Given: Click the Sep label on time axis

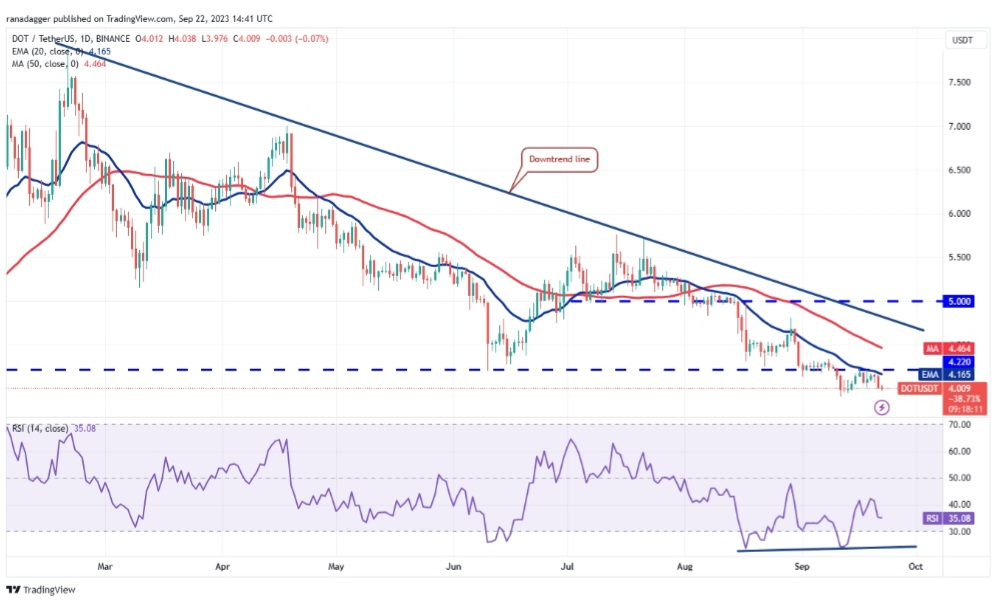Looking at the screenshot, I should pyautogui.click(x=800, y=565).
